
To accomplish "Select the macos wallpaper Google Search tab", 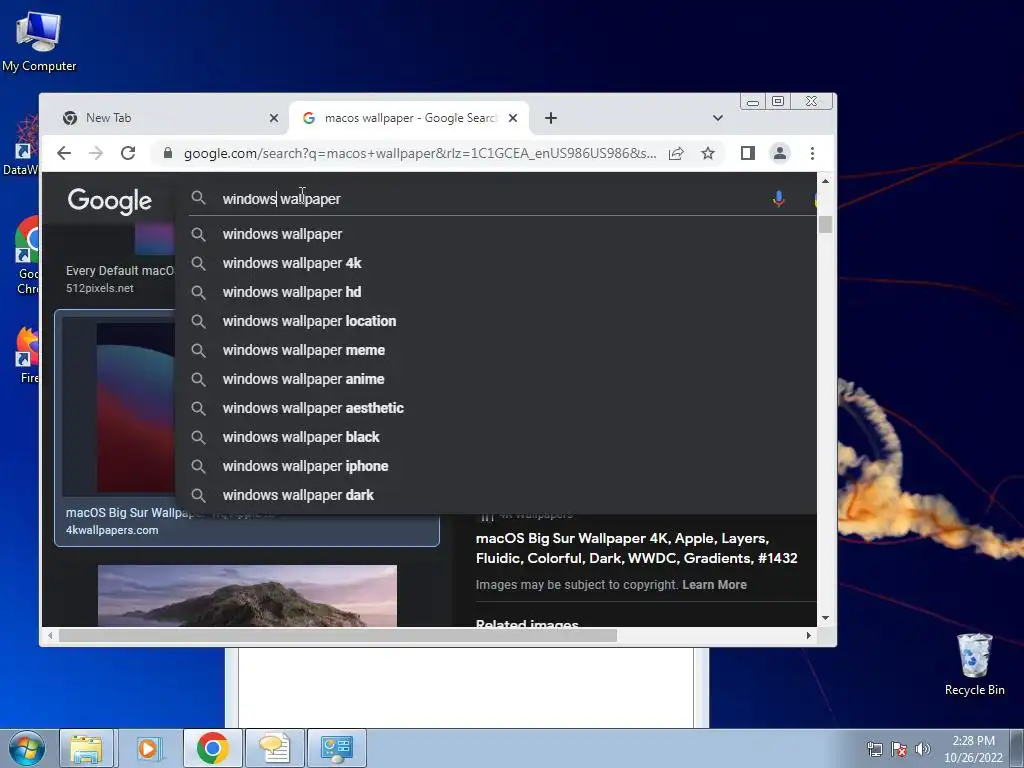I will coord(409,118).
